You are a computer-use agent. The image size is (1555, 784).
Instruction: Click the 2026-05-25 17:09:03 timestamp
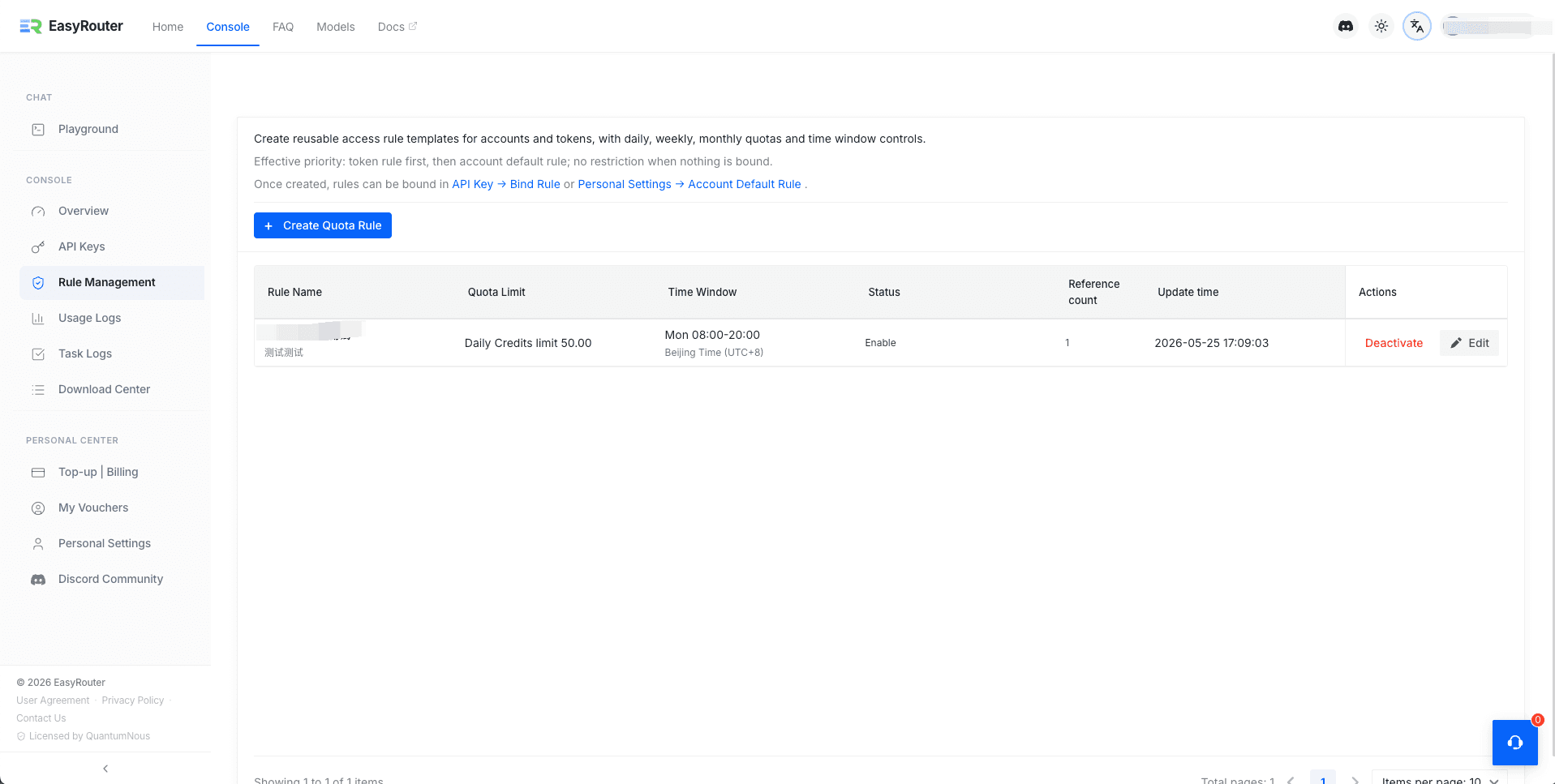click(1211, 343)
